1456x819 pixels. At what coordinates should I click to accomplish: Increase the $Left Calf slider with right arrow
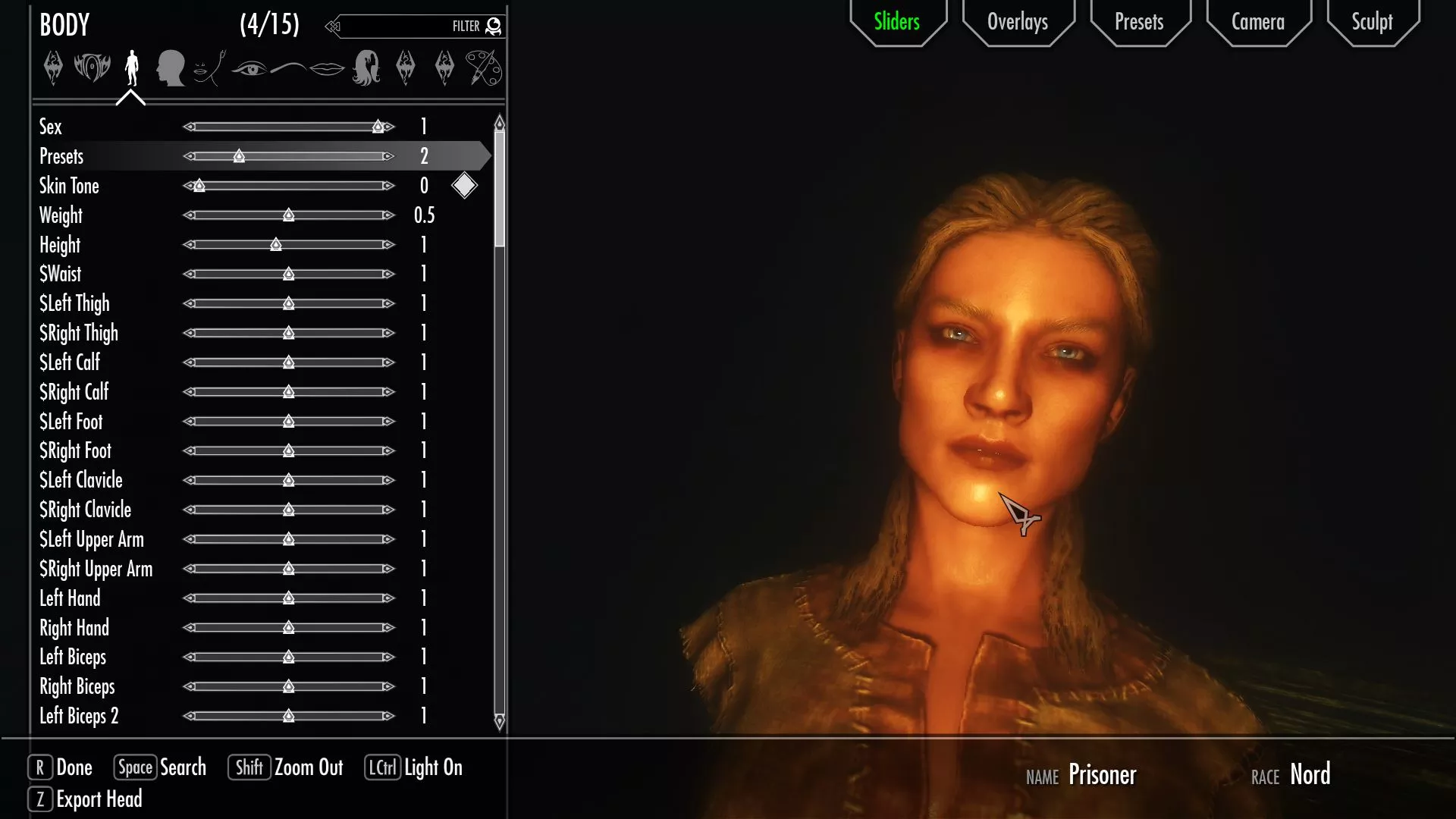[x=388, y=362]
